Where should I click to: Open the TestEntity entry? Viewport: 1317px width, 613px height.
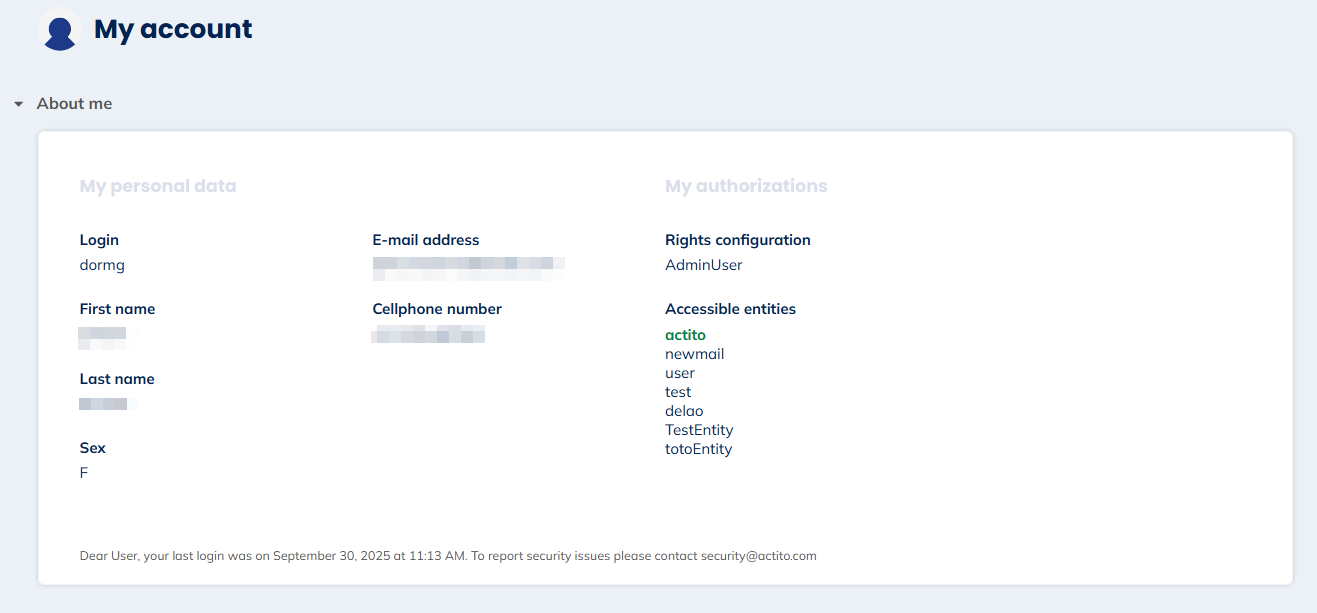pyautogui.click(x=699, y=430)
